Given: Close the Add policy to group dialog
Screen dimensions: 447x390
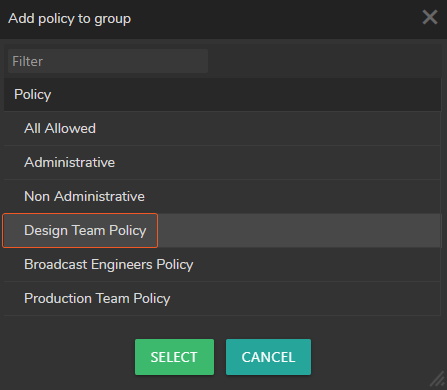Looking at the screenshot, I should (430, 17).
